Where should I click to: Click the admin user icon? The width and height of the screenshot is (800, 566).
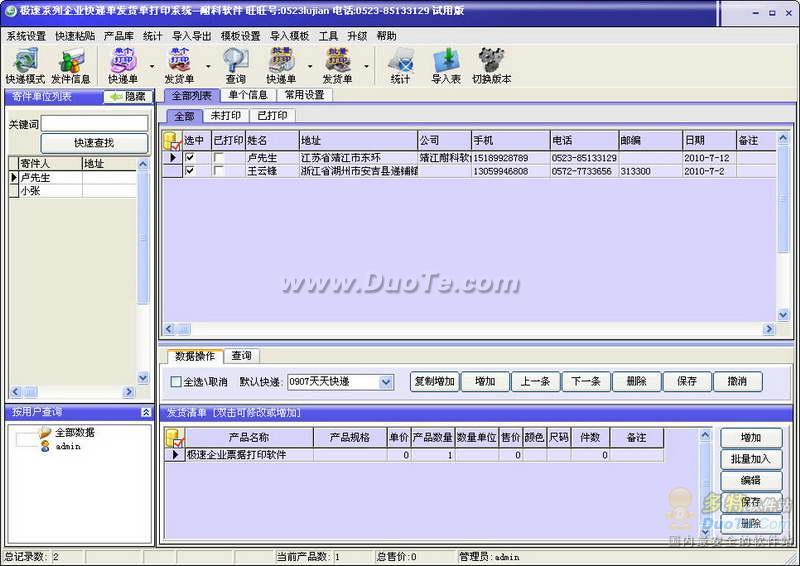[x=45, y=447]
